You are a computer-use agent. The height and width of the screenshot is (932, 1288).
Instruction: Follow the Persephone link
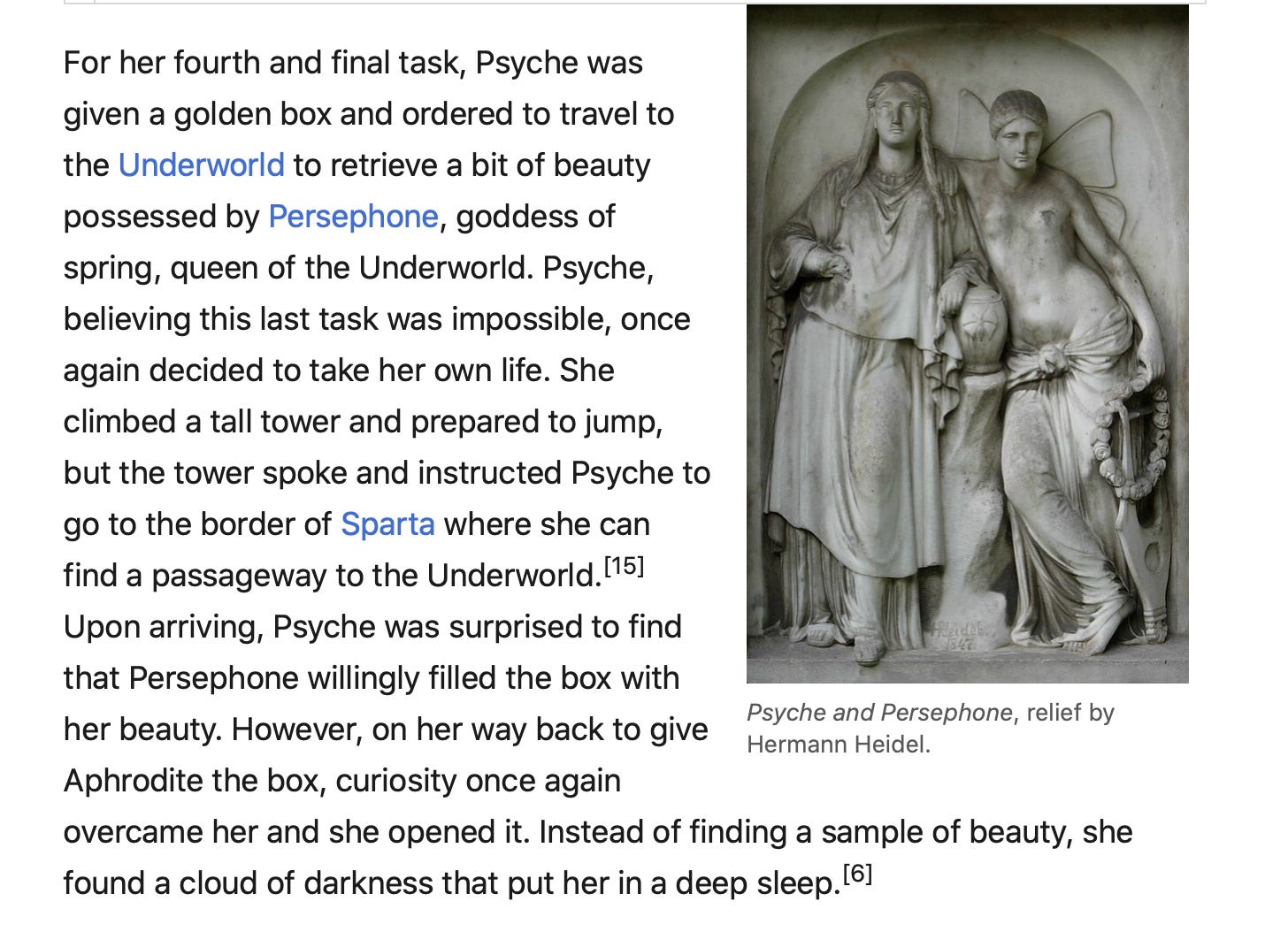tap(353, 217)
